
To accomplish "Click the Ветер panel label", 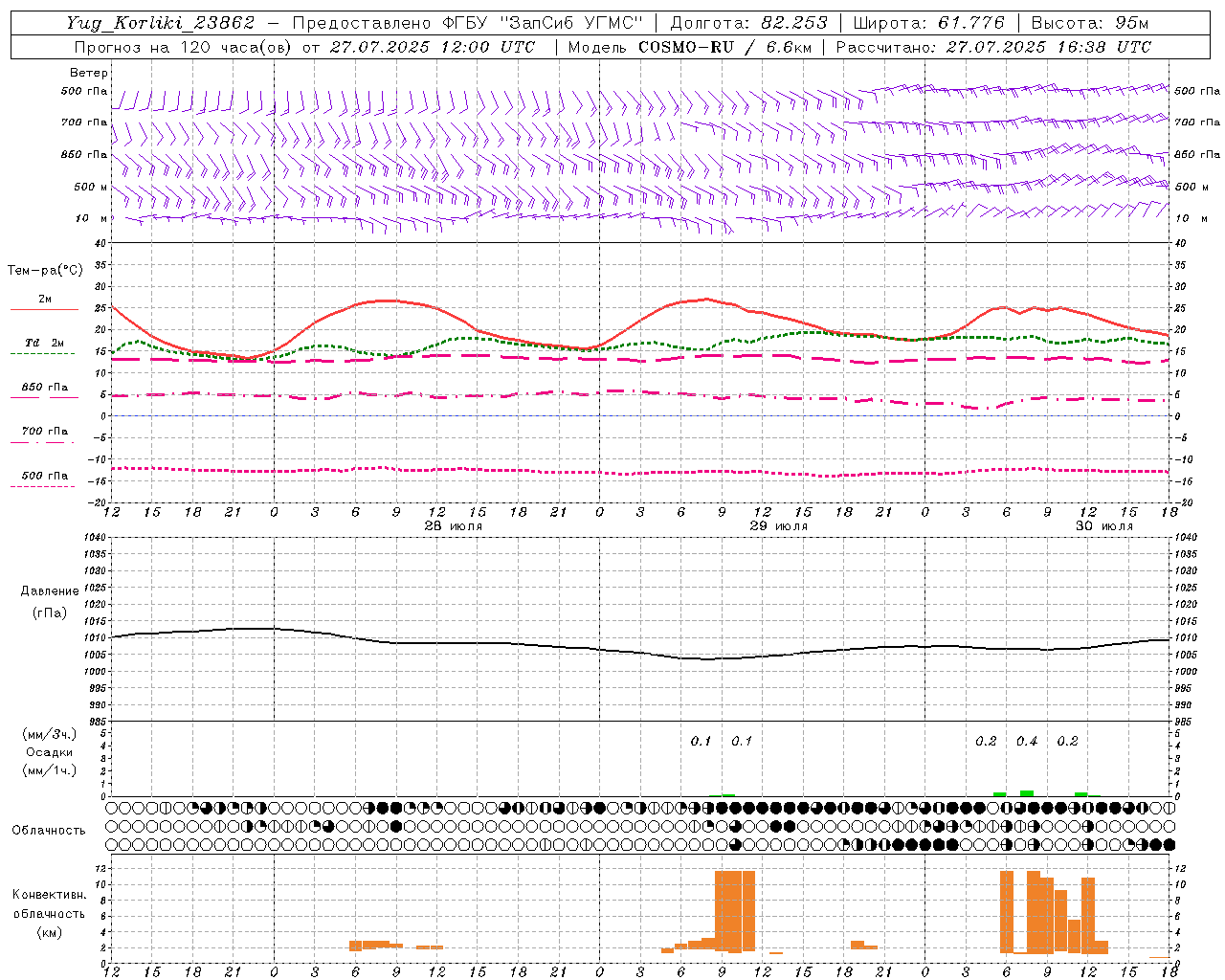I will click(89, 73).
